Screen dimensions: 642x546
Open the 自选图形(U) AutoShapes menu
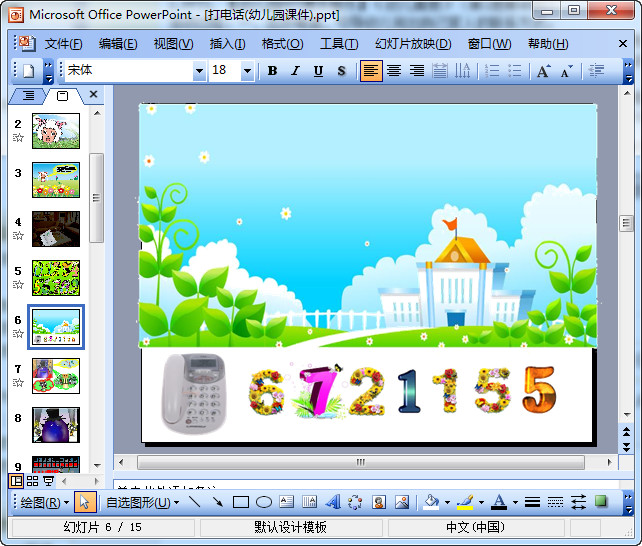pyautogui.click(x=142, y=502)
